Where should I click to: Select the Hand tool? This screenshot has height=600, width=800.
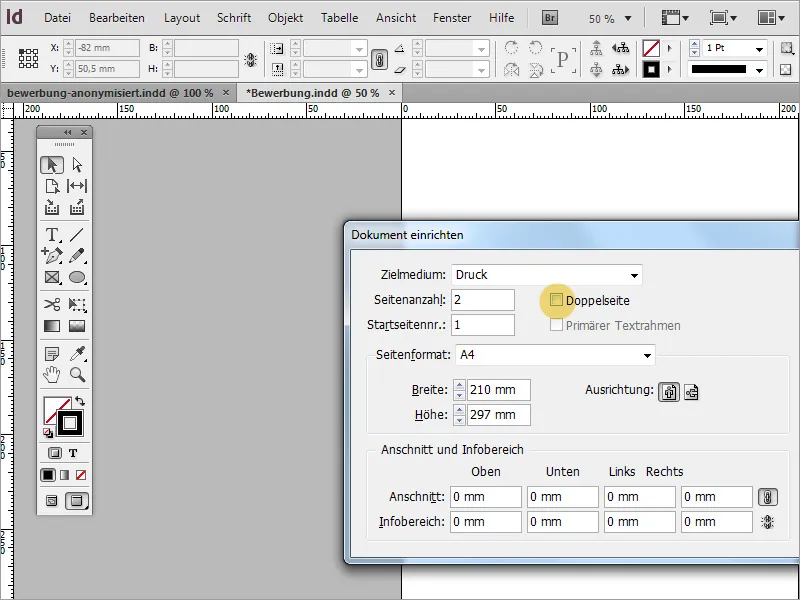tap(52, 375)
